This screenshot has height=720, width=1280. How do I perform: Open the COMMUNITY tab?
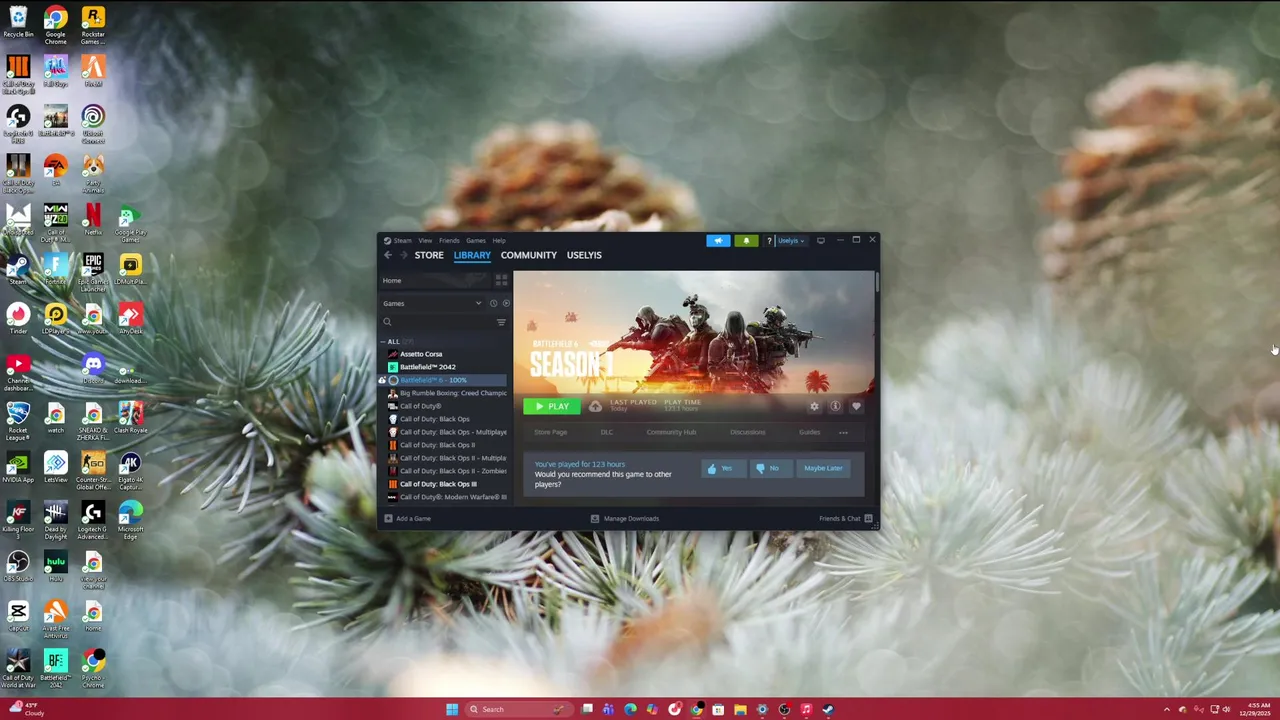pos(529,255)
